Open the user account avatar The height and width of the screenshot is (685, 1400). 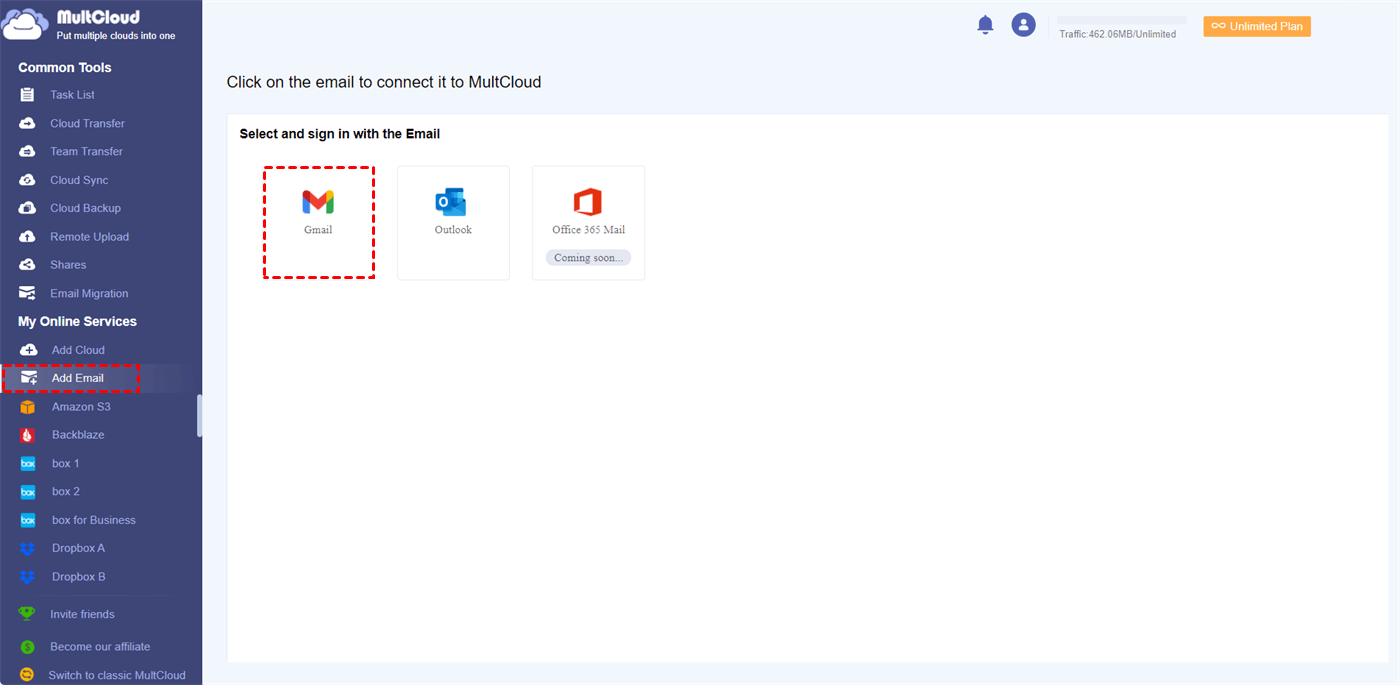click(x=1023, y=25)
